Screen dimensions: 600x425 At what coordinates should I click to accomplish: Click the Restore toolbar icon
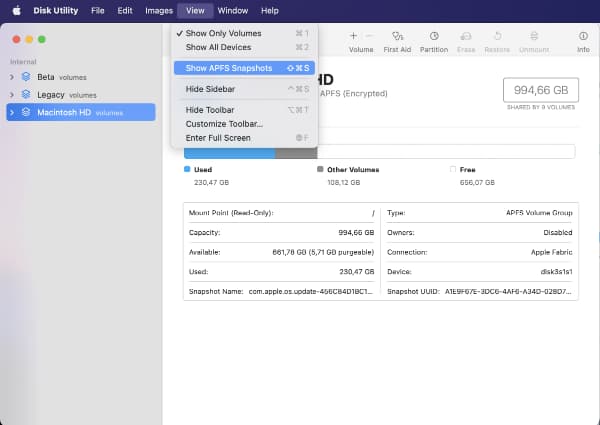pyautogui.click(x=497, y=36)
